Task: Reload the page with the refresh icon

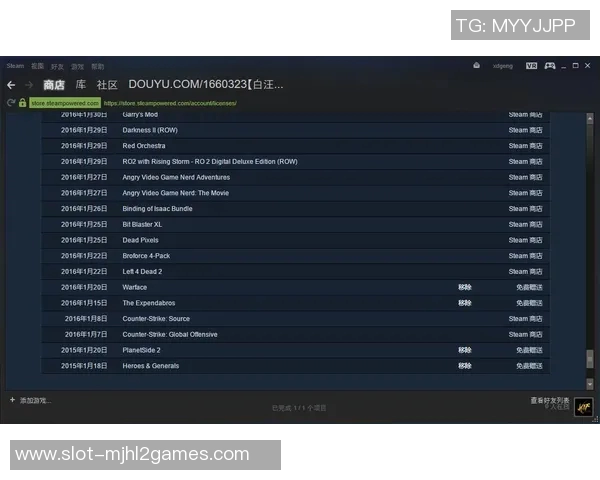Action: coord(10,102)
